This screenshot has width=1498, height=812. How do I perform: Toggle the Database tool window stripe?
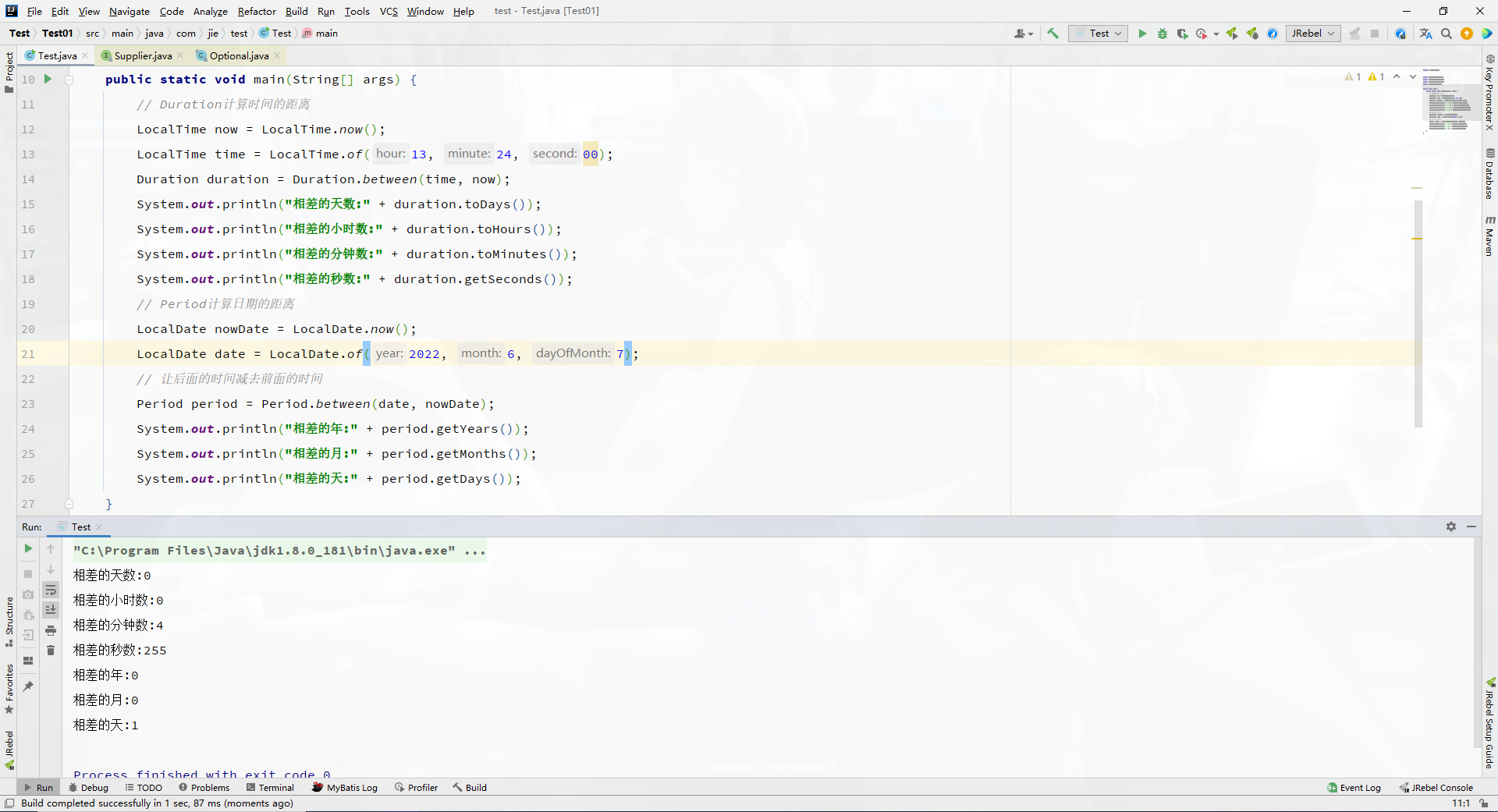(1489, 174)
